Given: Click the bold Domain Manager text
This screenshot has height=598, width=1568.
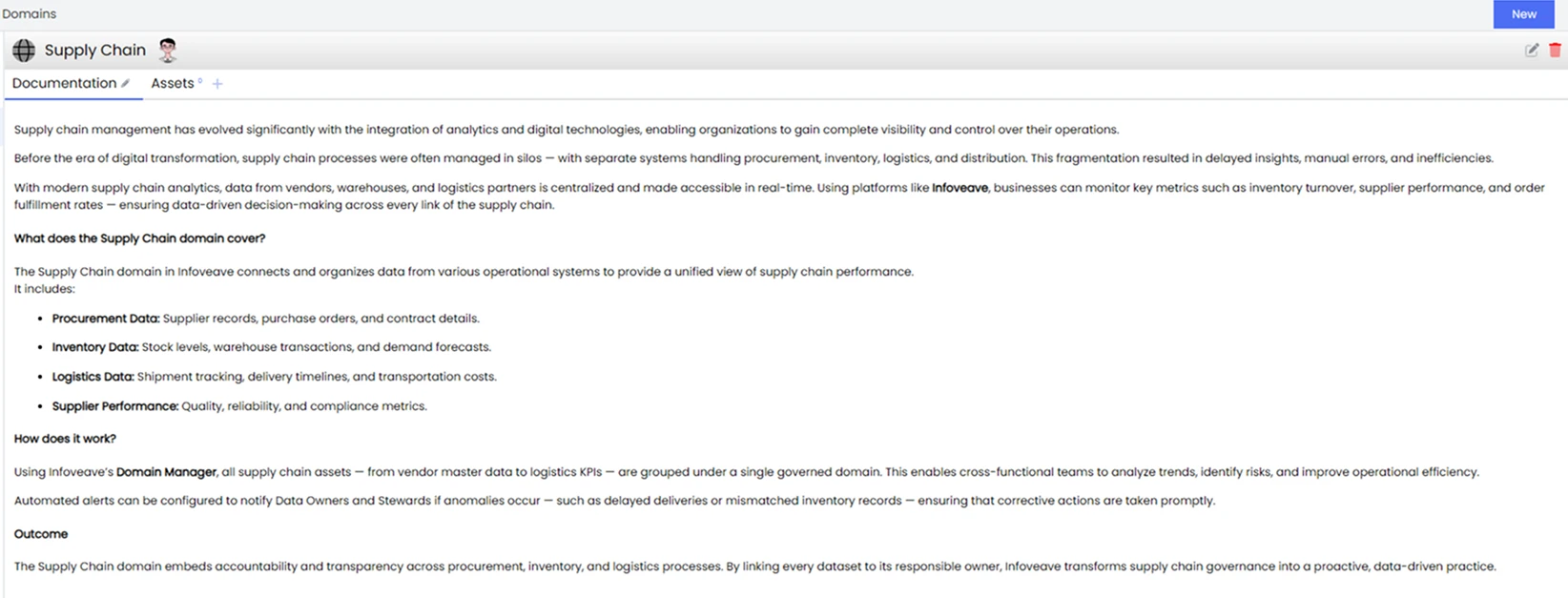Looking at the screenshot, I should click(x=166, y=472).
